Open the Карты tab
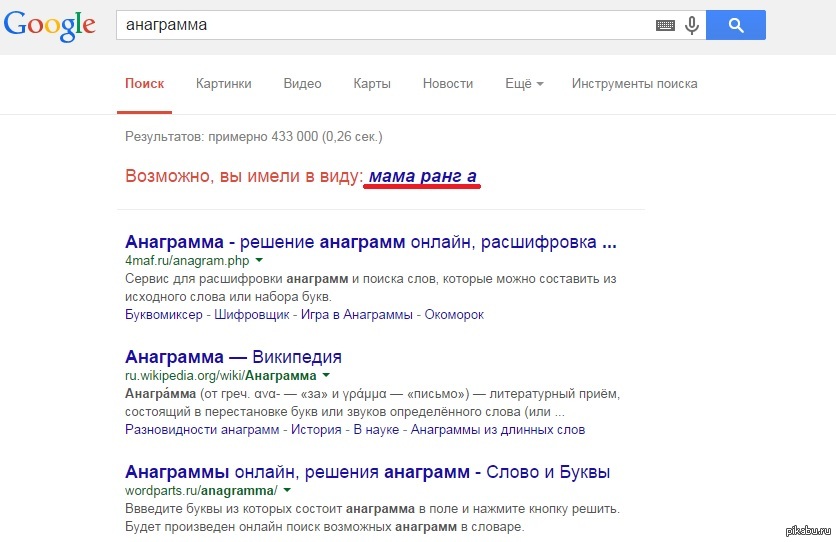836x542 pixels. [x=372, y=84]
